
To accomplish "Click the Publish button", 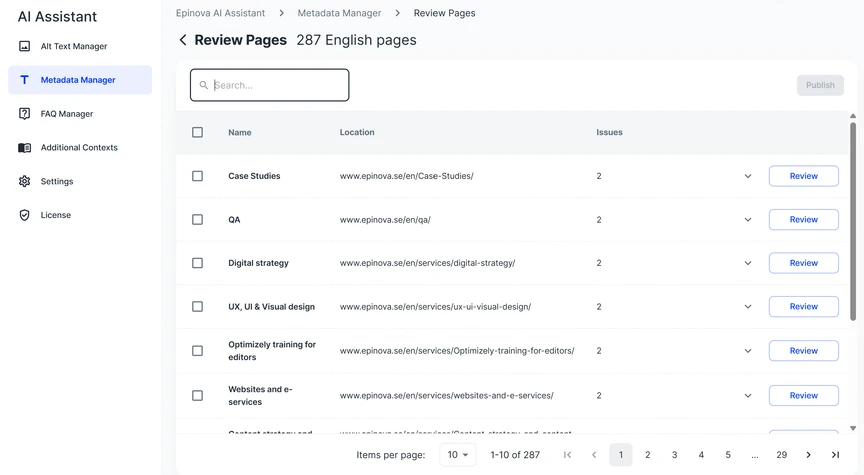I will tap(820, 85).
